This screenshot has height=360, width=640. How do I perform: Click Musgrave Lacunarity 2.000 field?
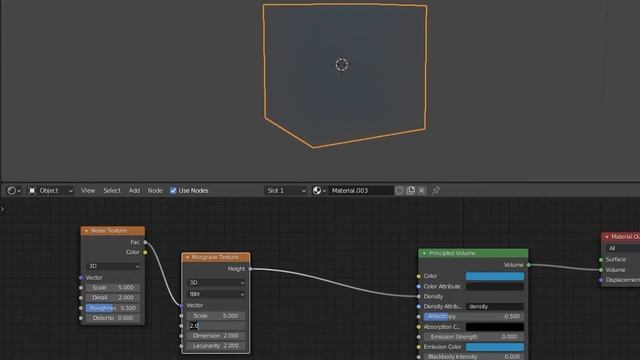click(x=216, y=346)
